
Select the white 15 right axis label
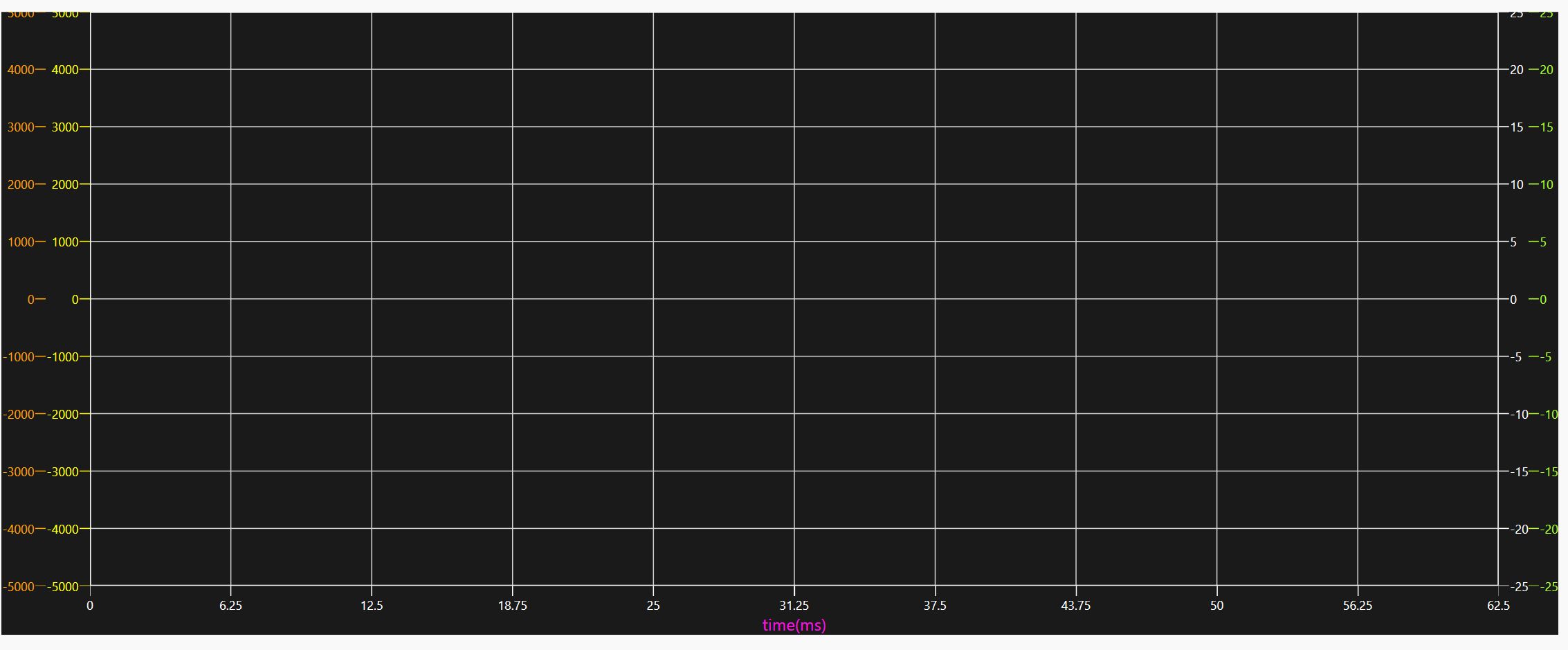click(1516, 127)
